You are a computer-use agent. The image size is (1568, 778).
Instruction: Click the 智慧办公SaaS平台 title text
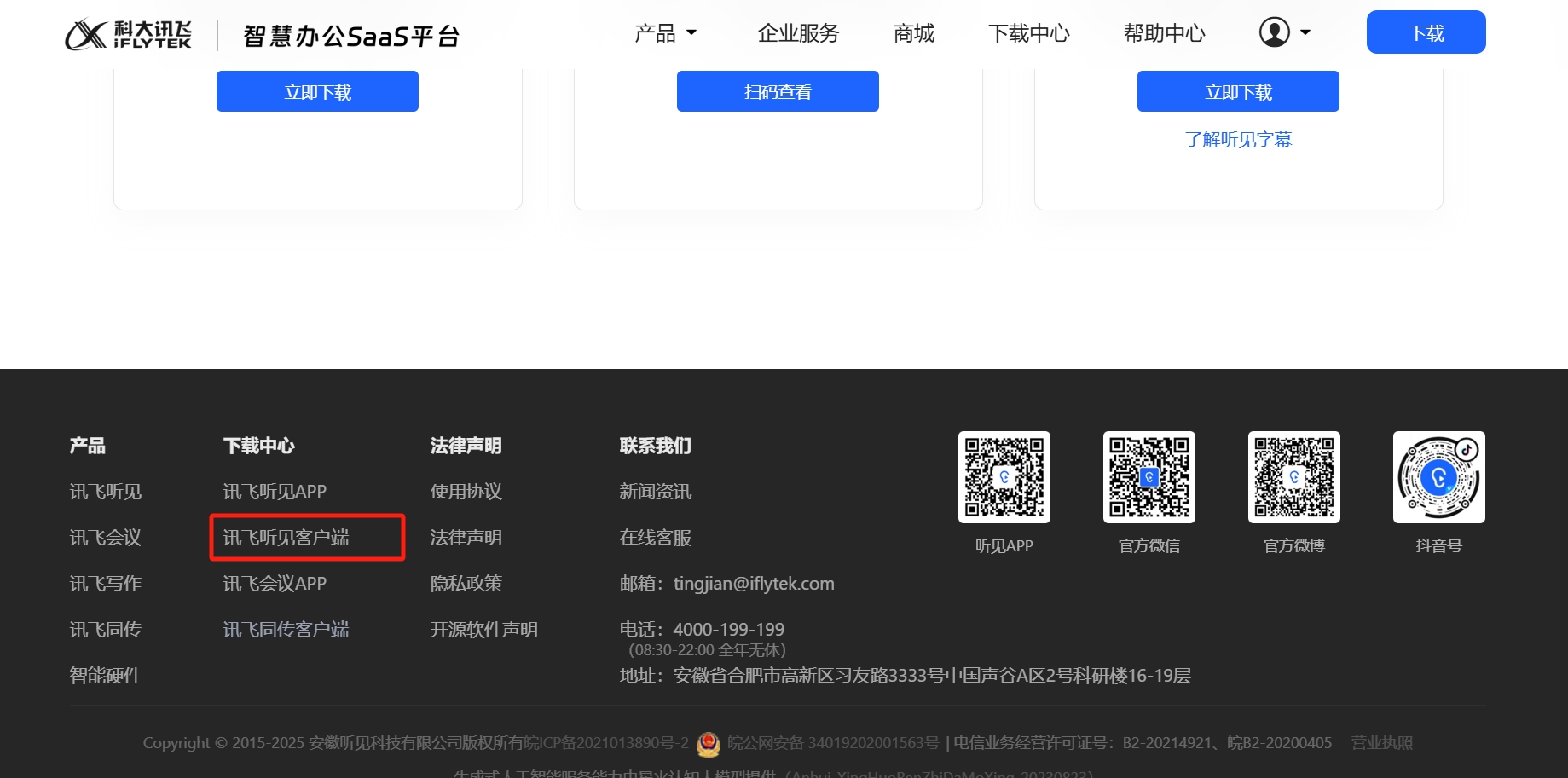(351, 36)
